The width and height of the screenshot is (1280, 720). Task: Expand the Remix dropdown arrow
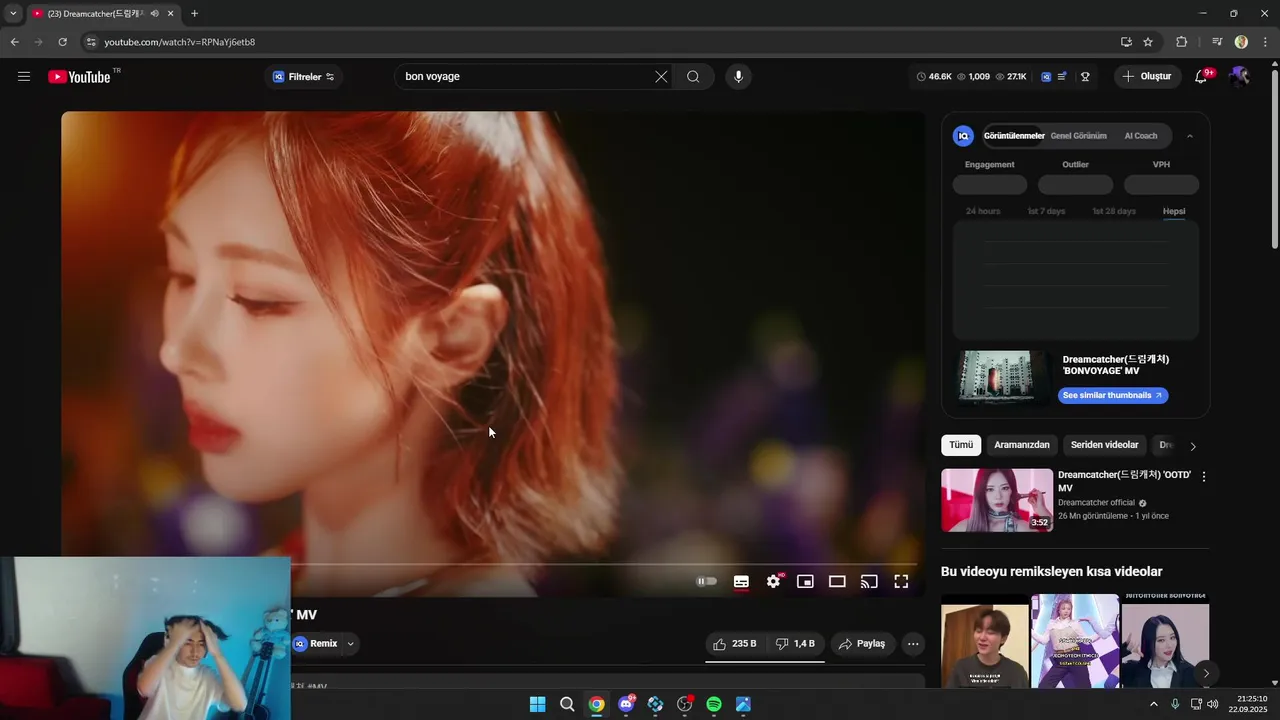pos(350,644)
